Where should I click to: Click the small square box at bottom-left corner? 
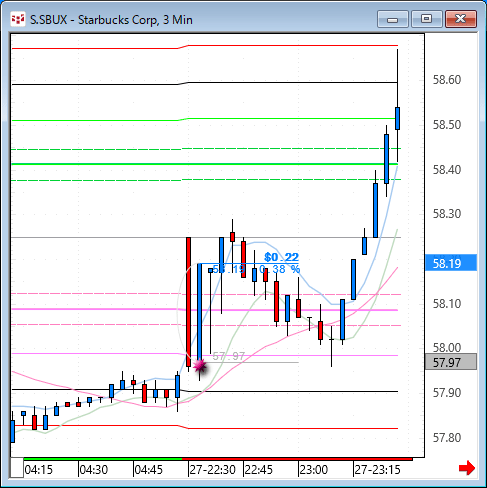[17, 468]
